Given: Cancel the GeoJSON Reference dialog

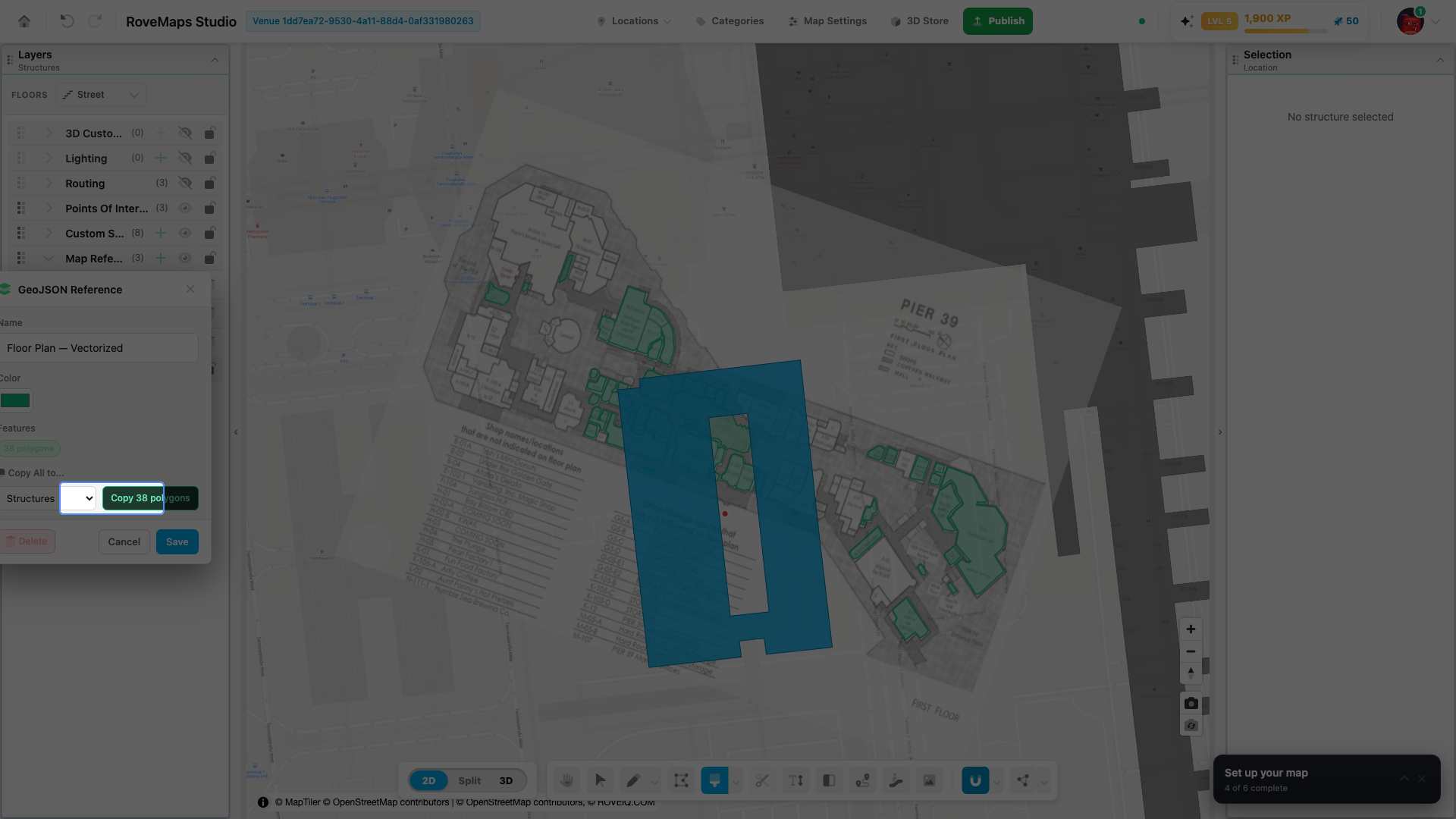Looking at the screenshot, I should (124, 541).
